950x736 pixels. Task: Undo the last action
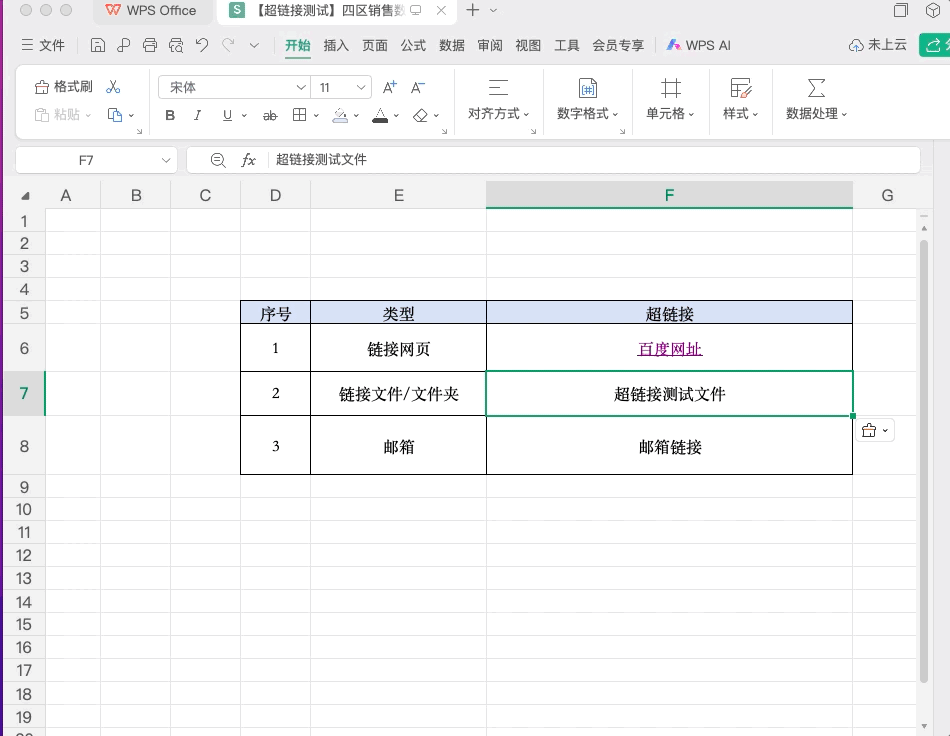[202, 45]
